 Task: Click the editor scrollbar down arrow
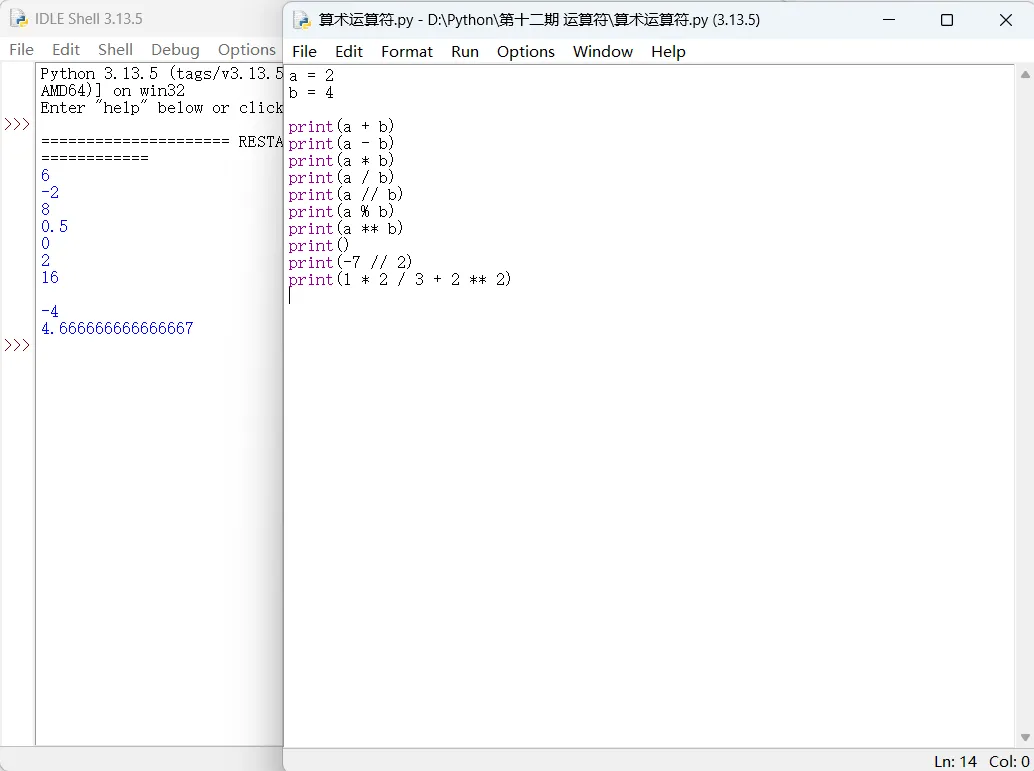[x=1025, y=737]
